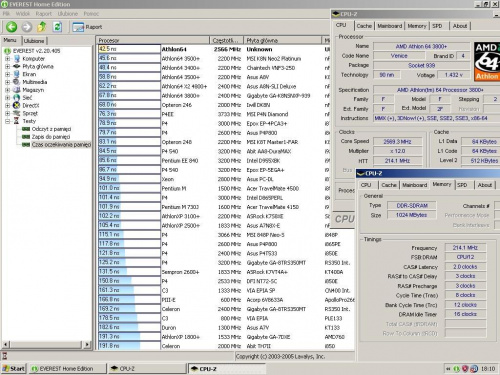This screenshot has height=375, width=500.
Task: Open SPD tab in lower CPU-Z window
Action: click(x=462, y=185)
